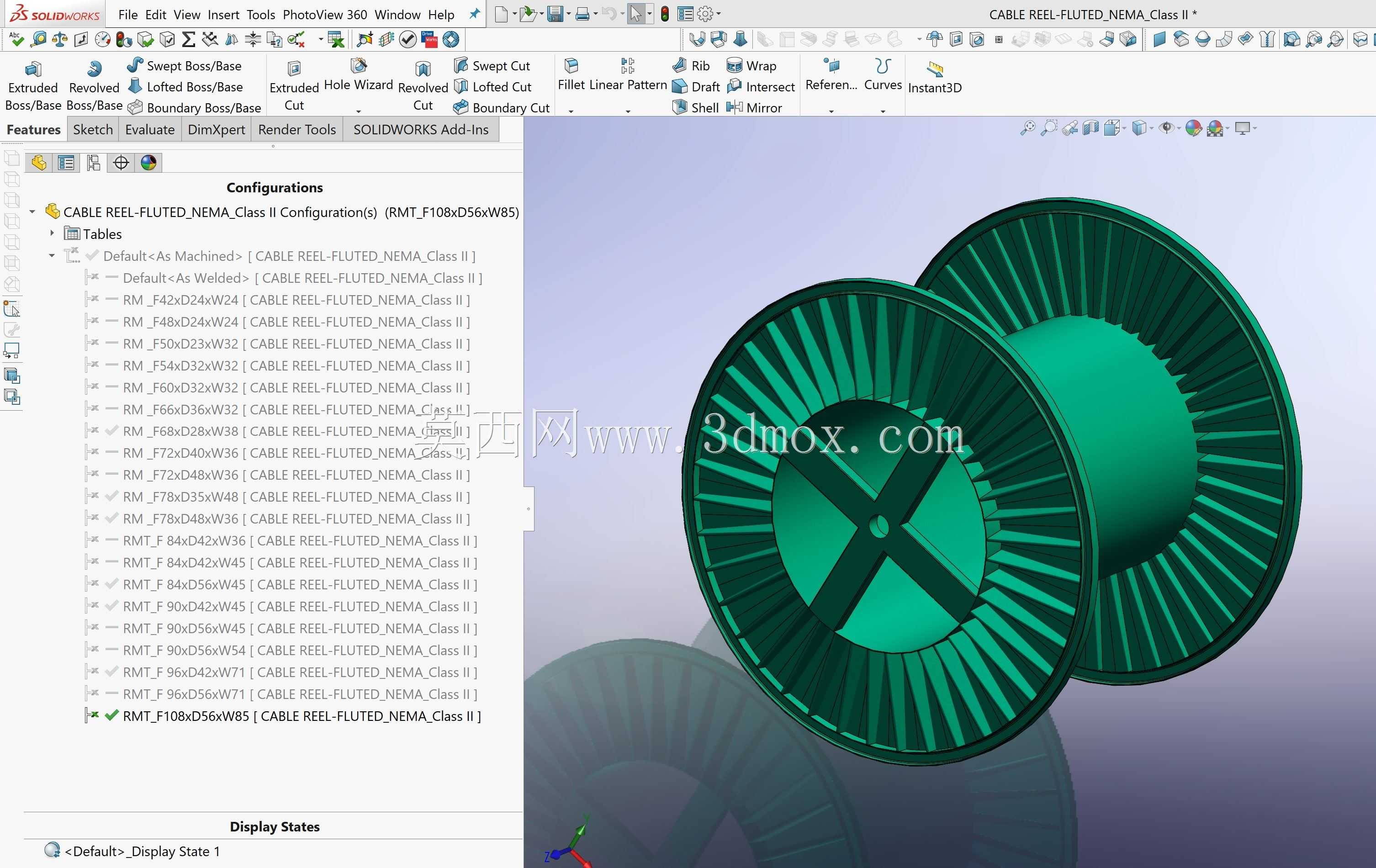
Task: Pin the menu bar with pushpin
Action: tap(474, 14)
